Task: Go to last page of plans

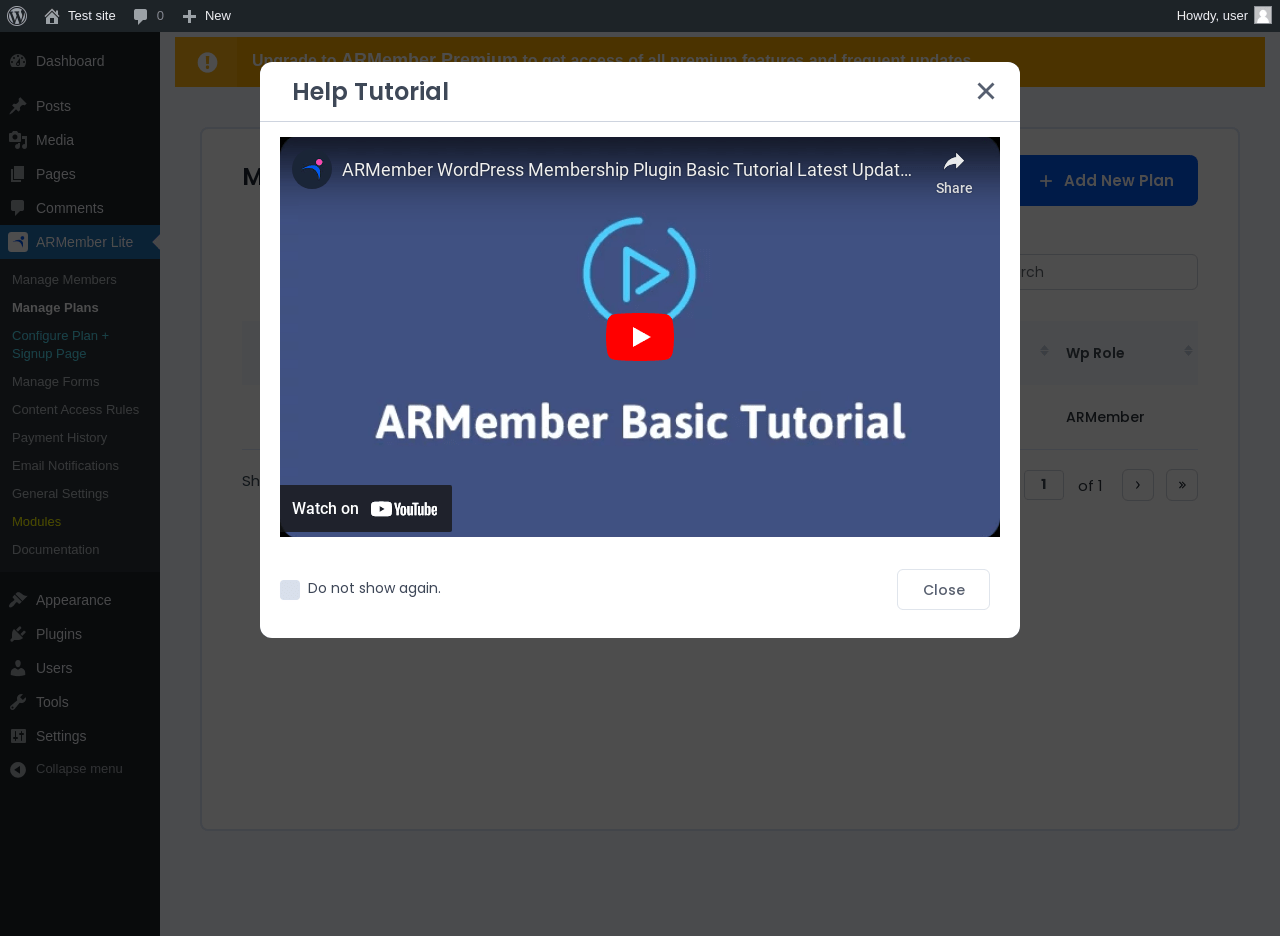Action: click(x=1182, y=485)
